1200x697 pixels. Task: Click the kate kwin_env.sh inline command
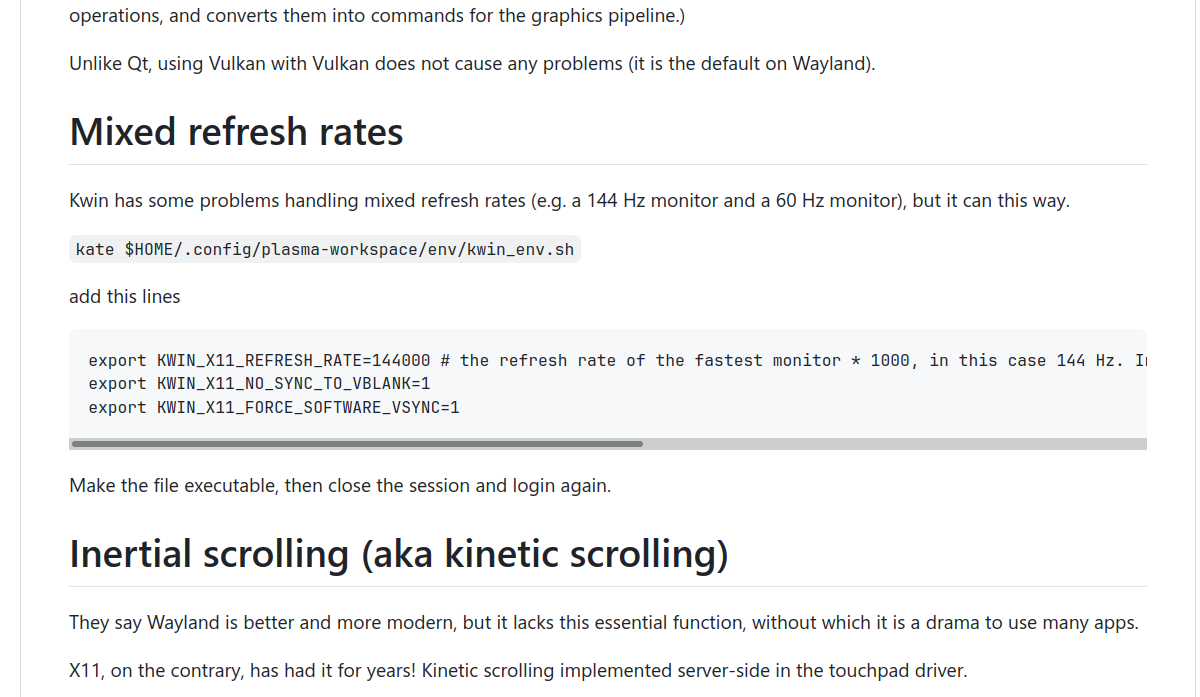(325, 249)
